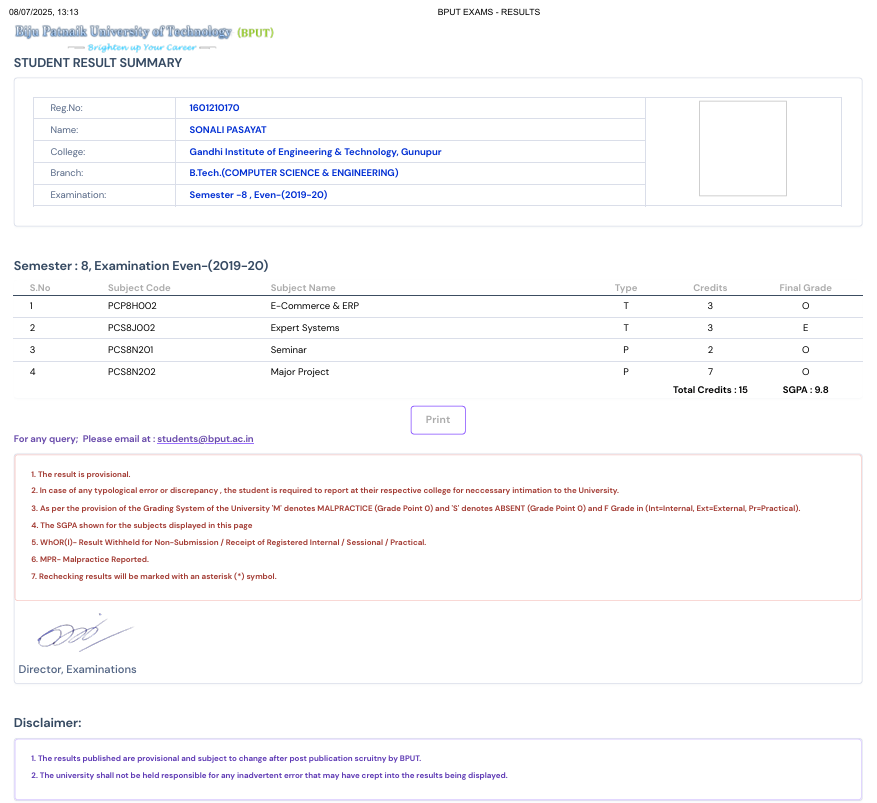Click the Disclaimer heading
The width and height of the screenshot is (877, 803).
[48, 723]
